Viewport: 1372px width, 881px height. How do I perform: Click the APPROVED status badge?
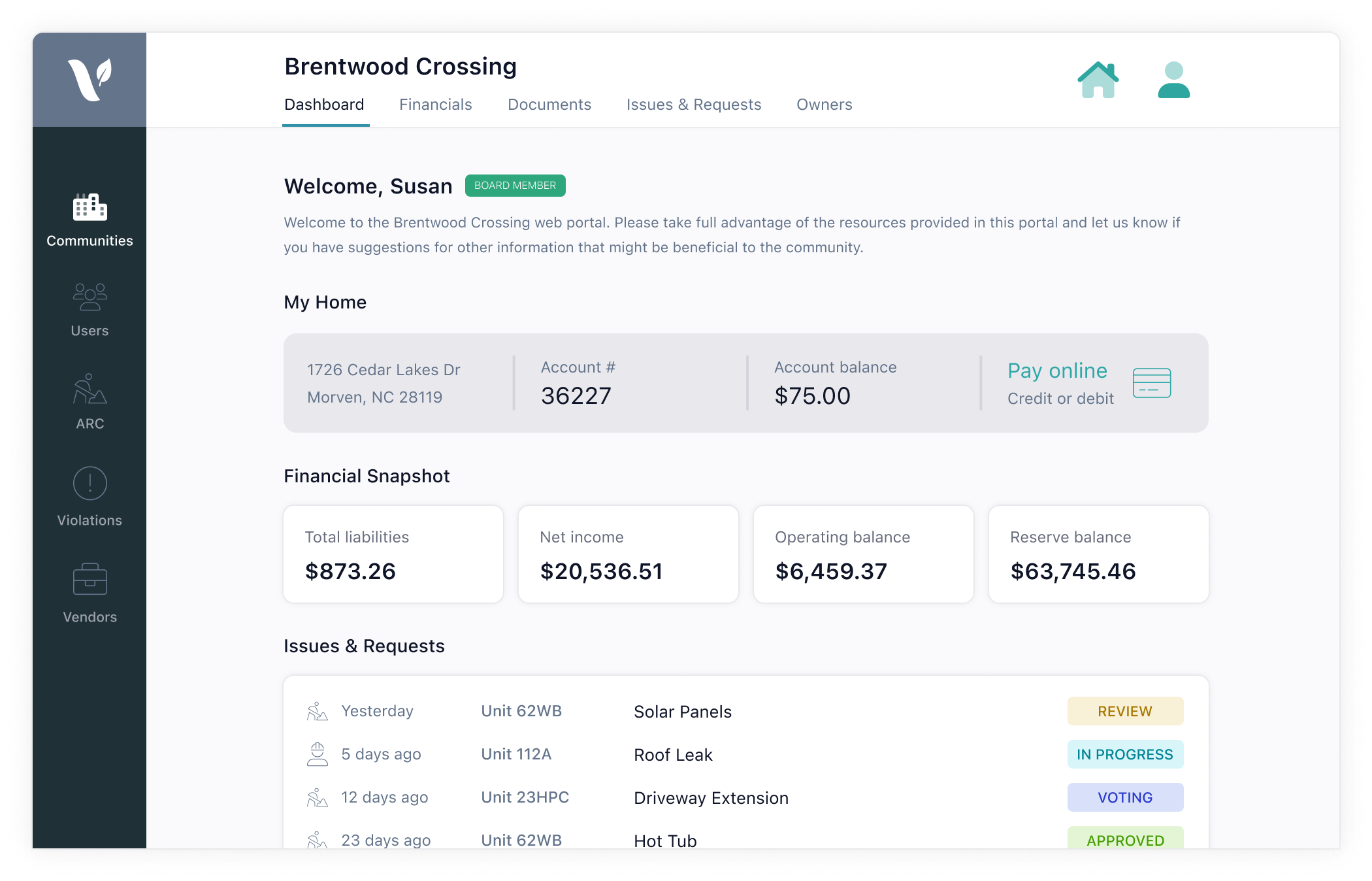[x=1125, y=839]
